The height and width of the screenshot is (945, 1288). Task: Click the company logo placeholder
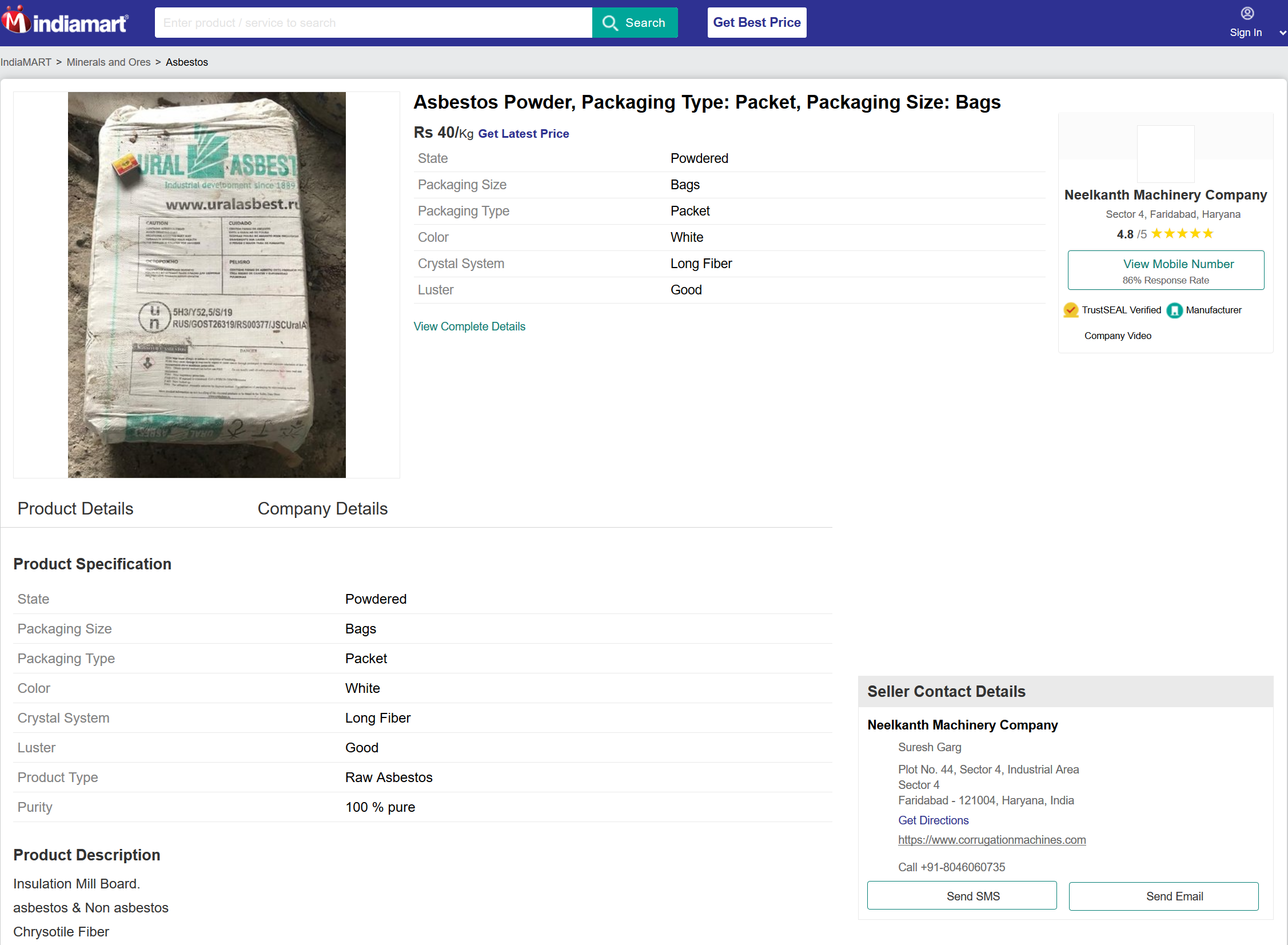pyautogui.click(x=1166, y=154)
